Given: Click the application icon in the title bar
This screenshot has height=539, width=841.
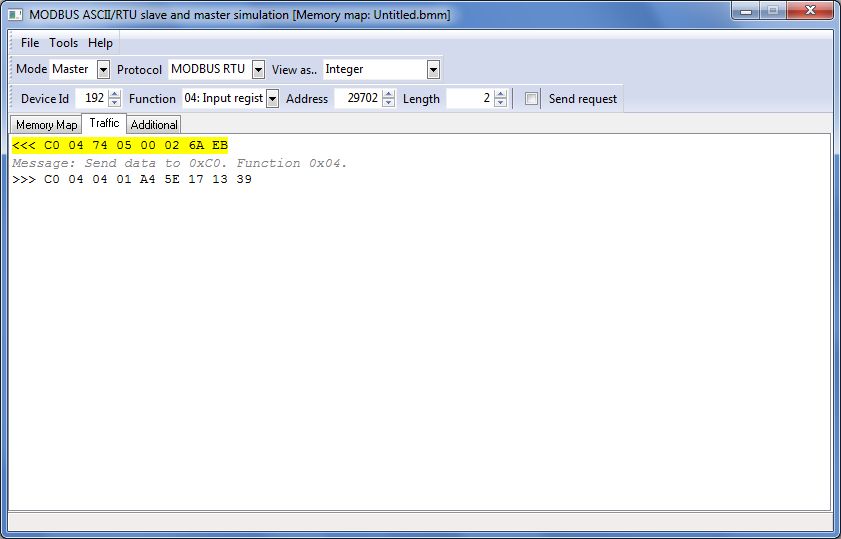Looking at the screenshot, I should click(16, 14).
